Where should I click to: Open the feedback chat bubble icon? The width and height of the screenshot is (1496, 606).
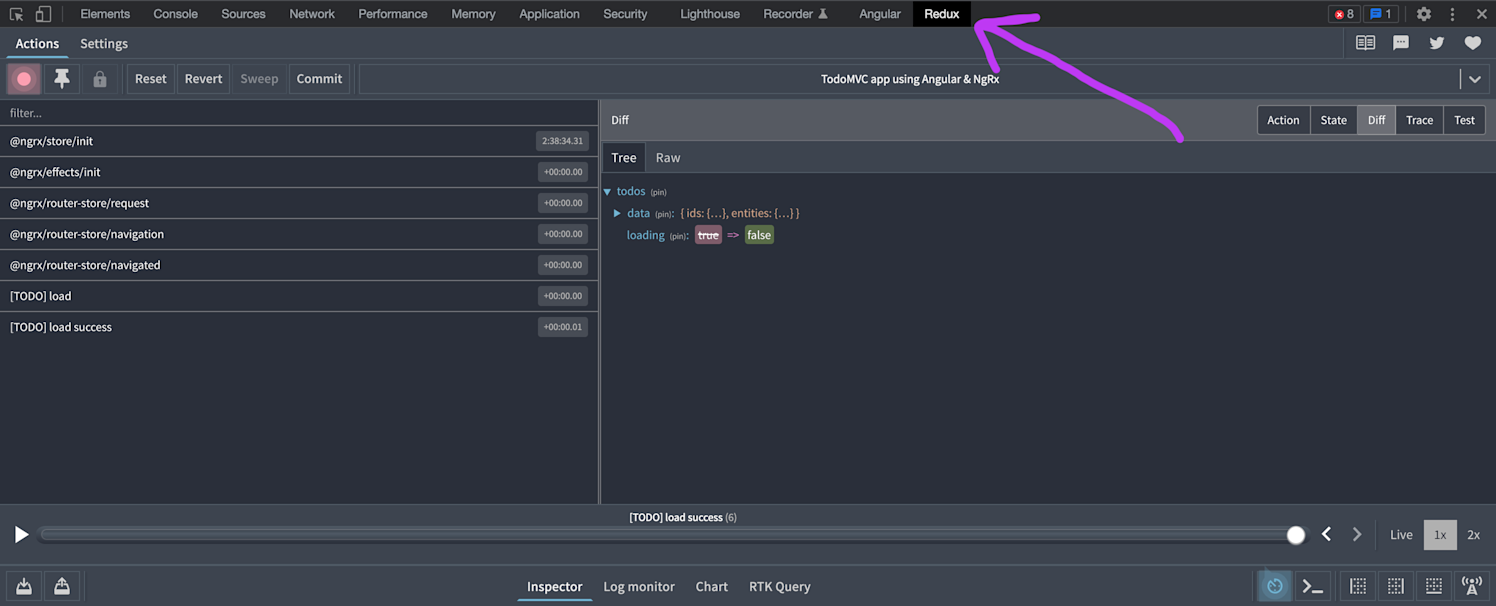1401,43
